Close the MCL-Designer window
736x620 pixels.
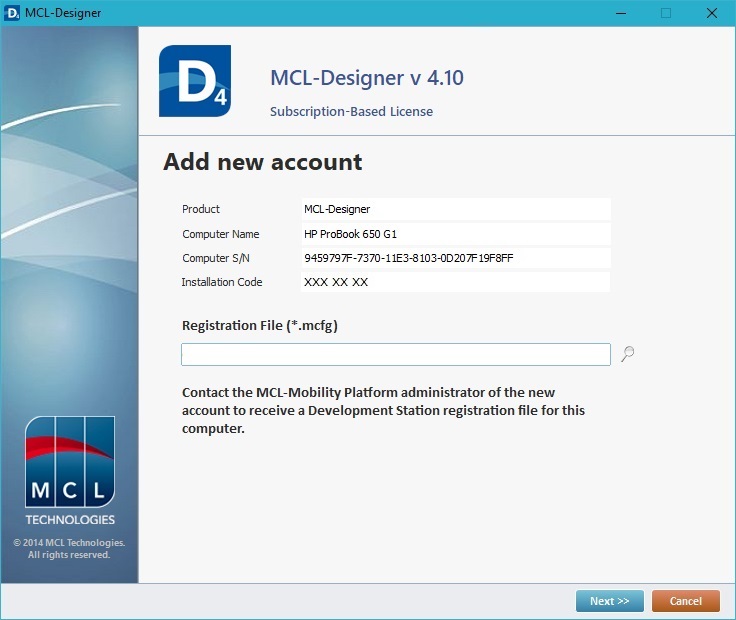click(712, 13)
